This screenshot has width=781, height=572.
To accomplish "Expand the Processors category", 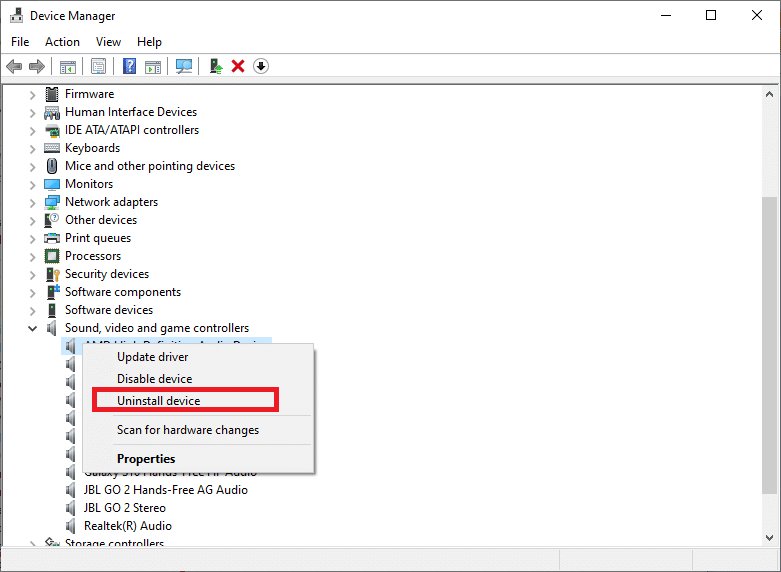I will [33, 256].
